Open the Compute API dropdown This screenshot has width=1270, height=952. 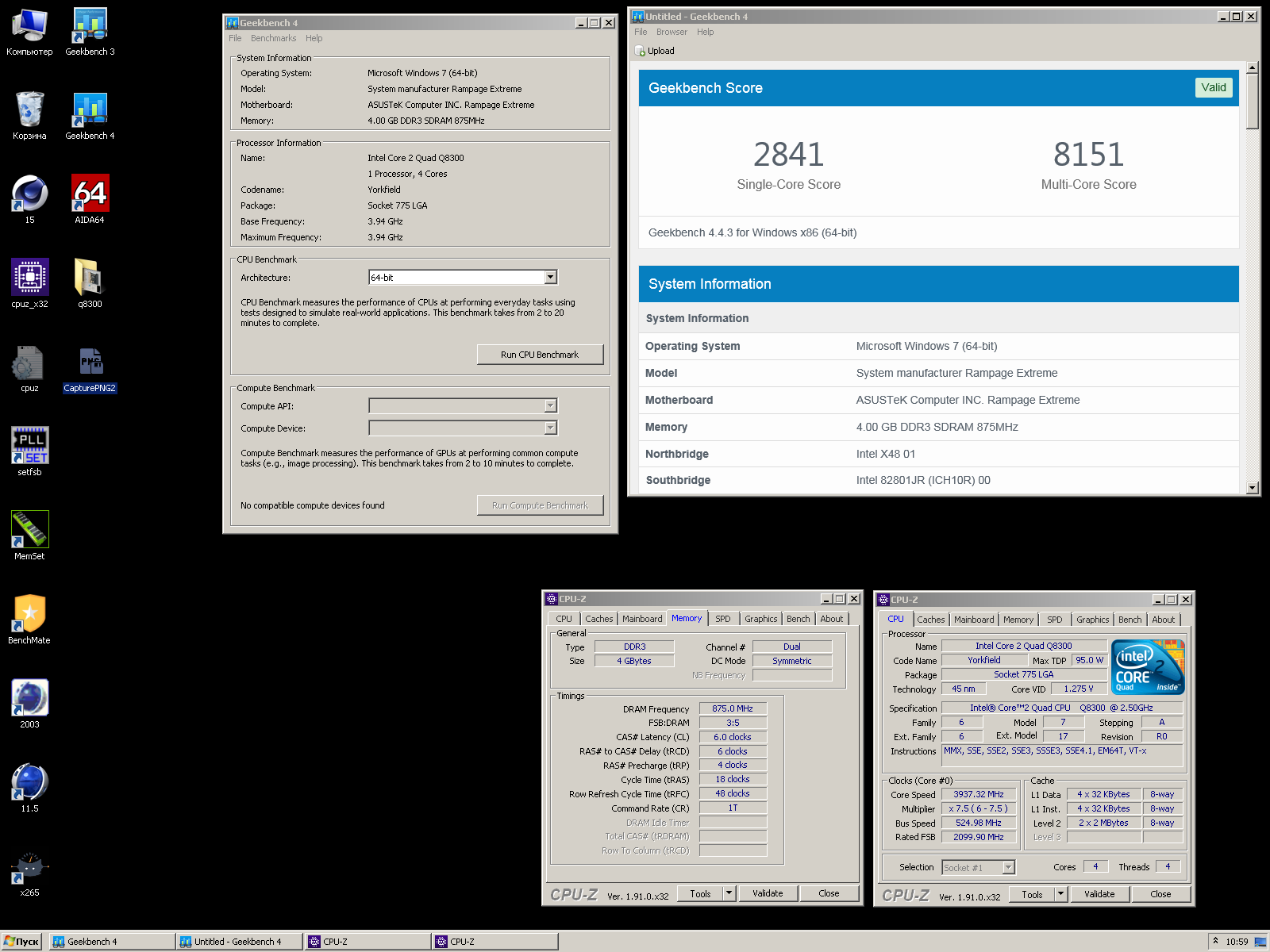(x=551, y=406)
